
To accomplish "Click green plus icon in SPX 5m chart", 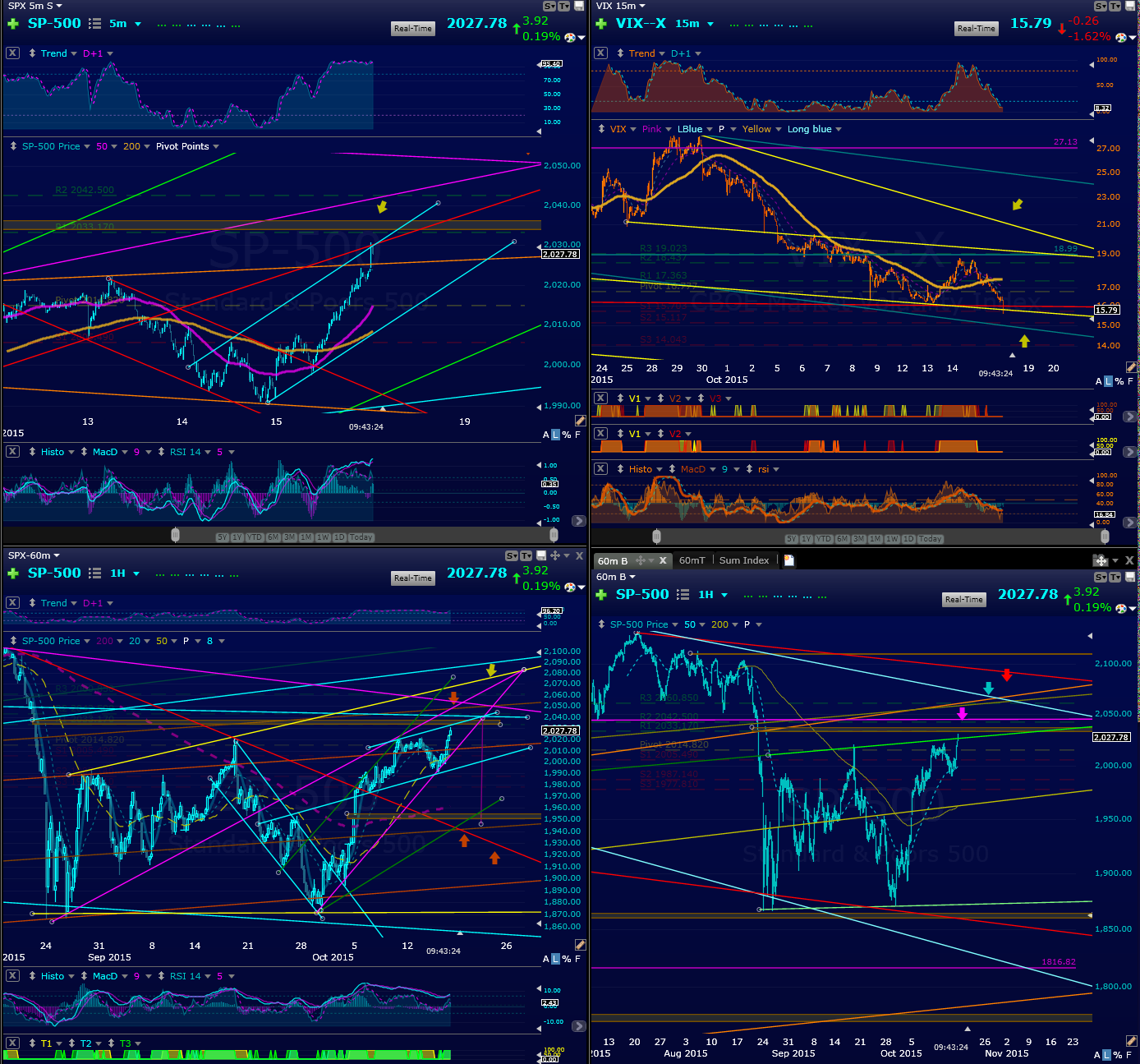I will [13, 24].
